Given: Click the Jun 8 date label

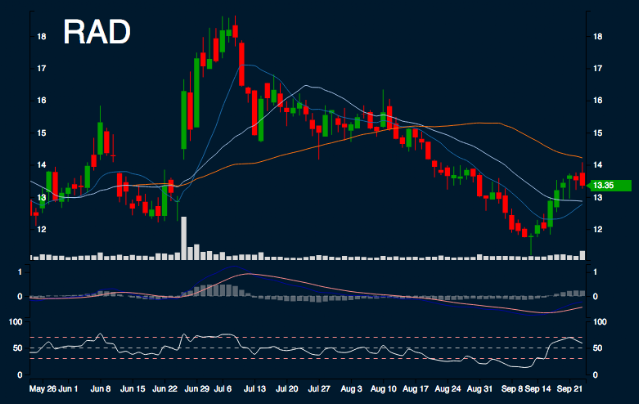Looking at the screenshot, I should pyautogui.click(x=100, y=389).
